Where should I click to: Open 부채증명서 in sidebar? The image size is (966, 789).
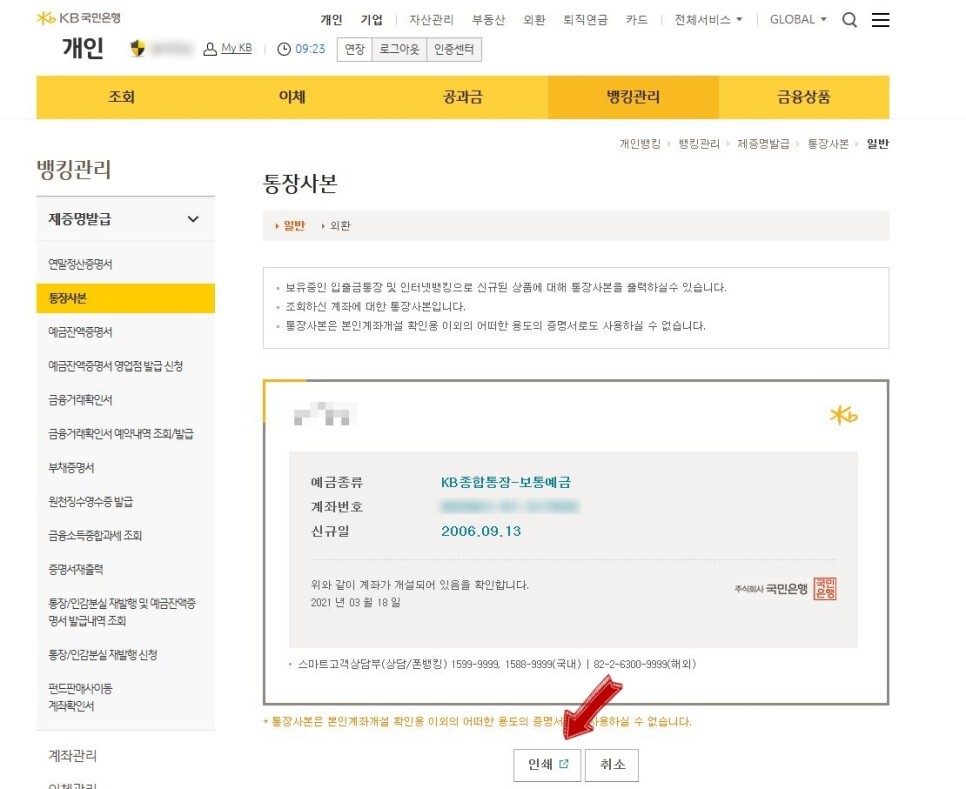tap(71, 467)
